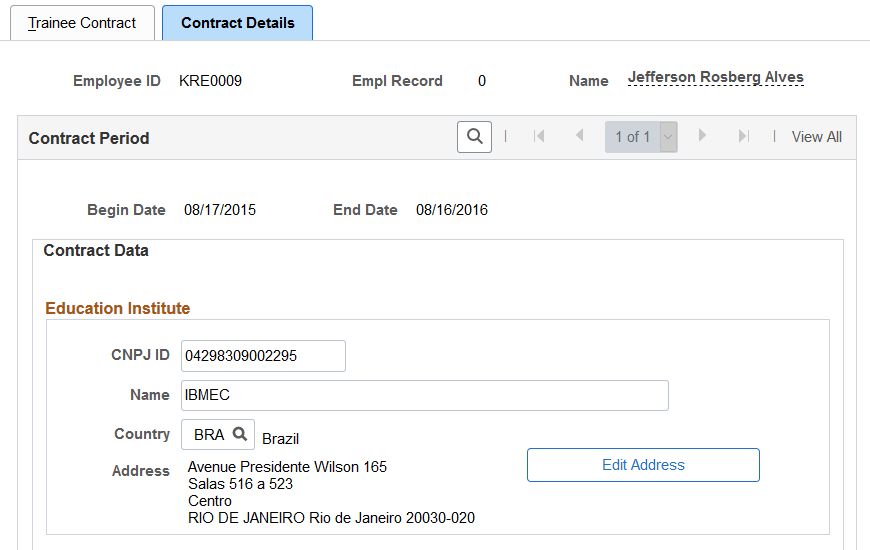Screen dimensions: 870x550
Task: Click the End Date value 08/16/2016
Action: coord(452,210)
